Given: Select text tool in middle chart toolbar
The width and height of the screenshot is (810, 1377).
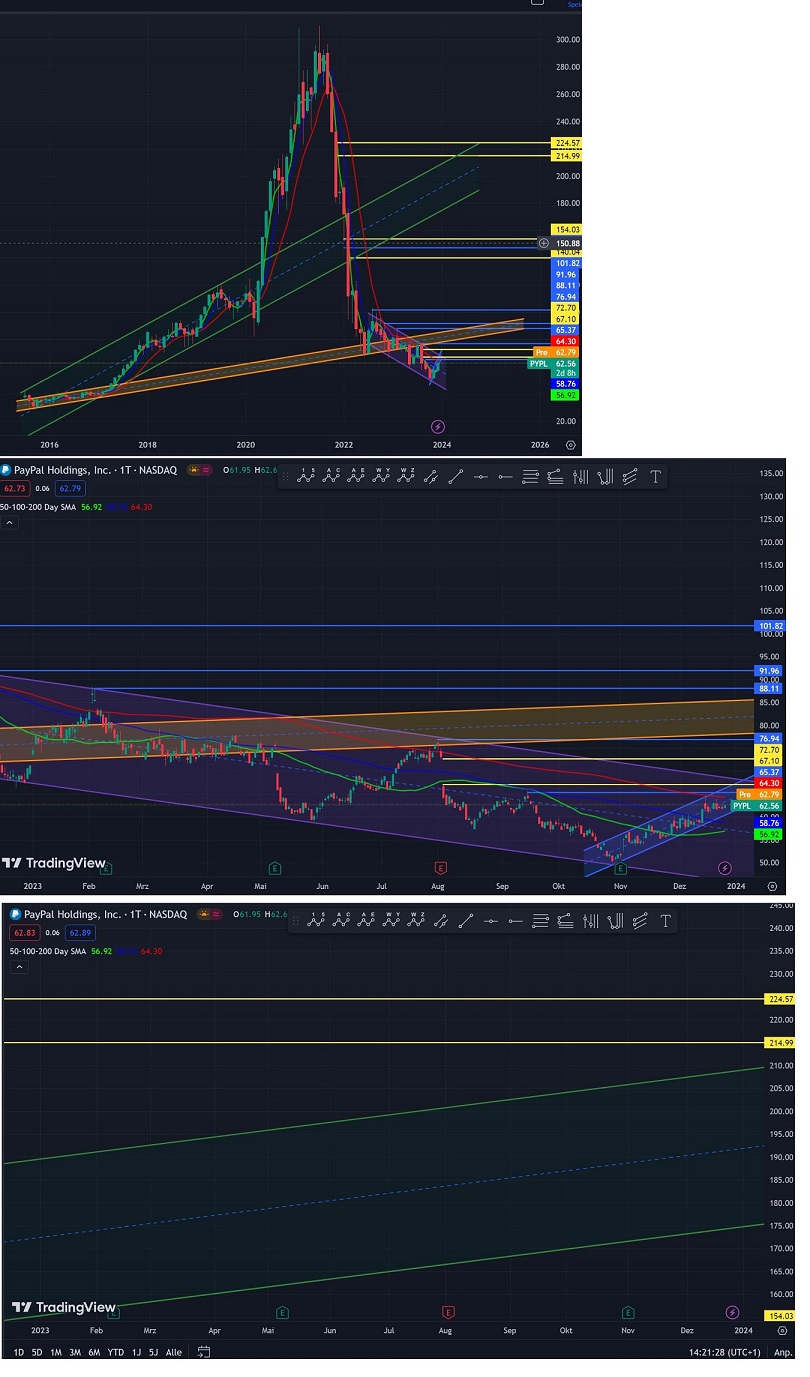Looking at the screenshot, I should pos(655,477).
